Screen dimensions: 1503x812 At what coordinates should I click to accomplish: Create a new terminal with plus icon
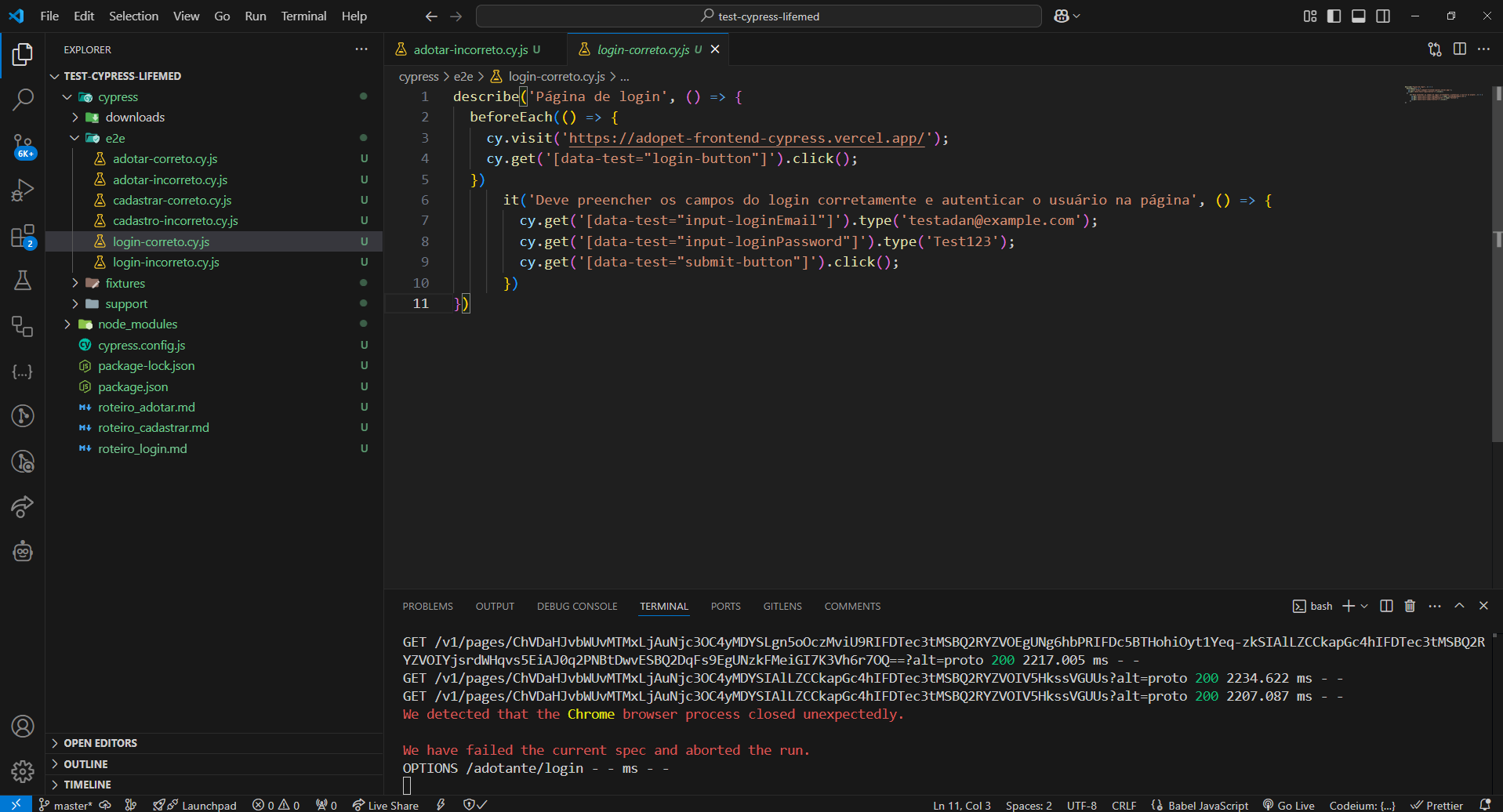point(1349,606)
